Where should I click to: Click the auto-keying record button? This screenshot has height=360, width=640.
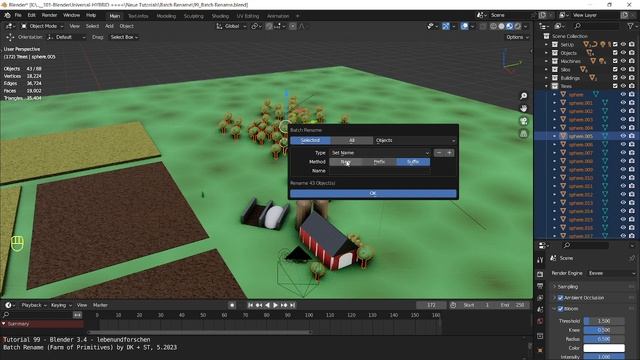tap(232, 305)
